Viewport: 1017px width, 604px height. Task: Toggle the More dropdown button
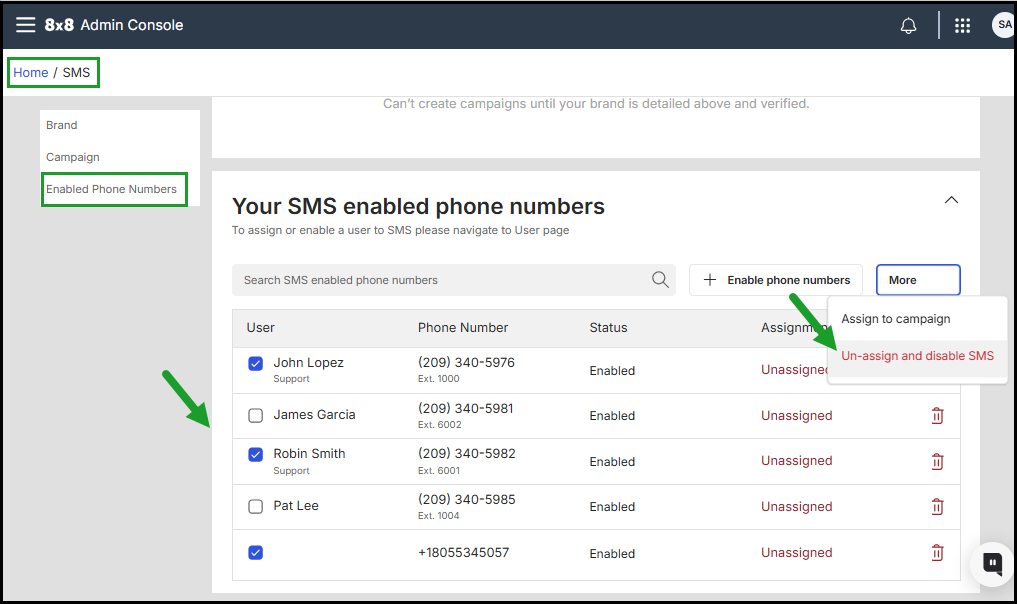pyautogui.click(x=918, y=280)
